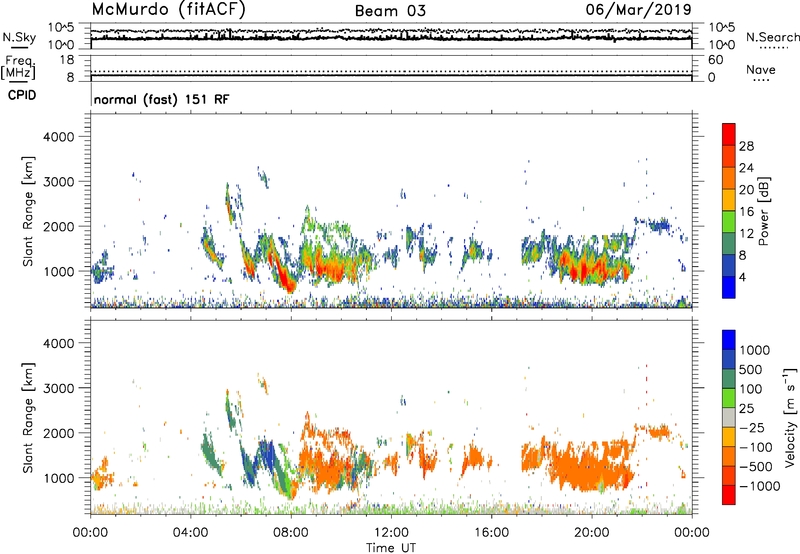Click the 'Time UT' axis label
Image resolution: width=800 pixels, height=554 pixels.
point(391,548)
